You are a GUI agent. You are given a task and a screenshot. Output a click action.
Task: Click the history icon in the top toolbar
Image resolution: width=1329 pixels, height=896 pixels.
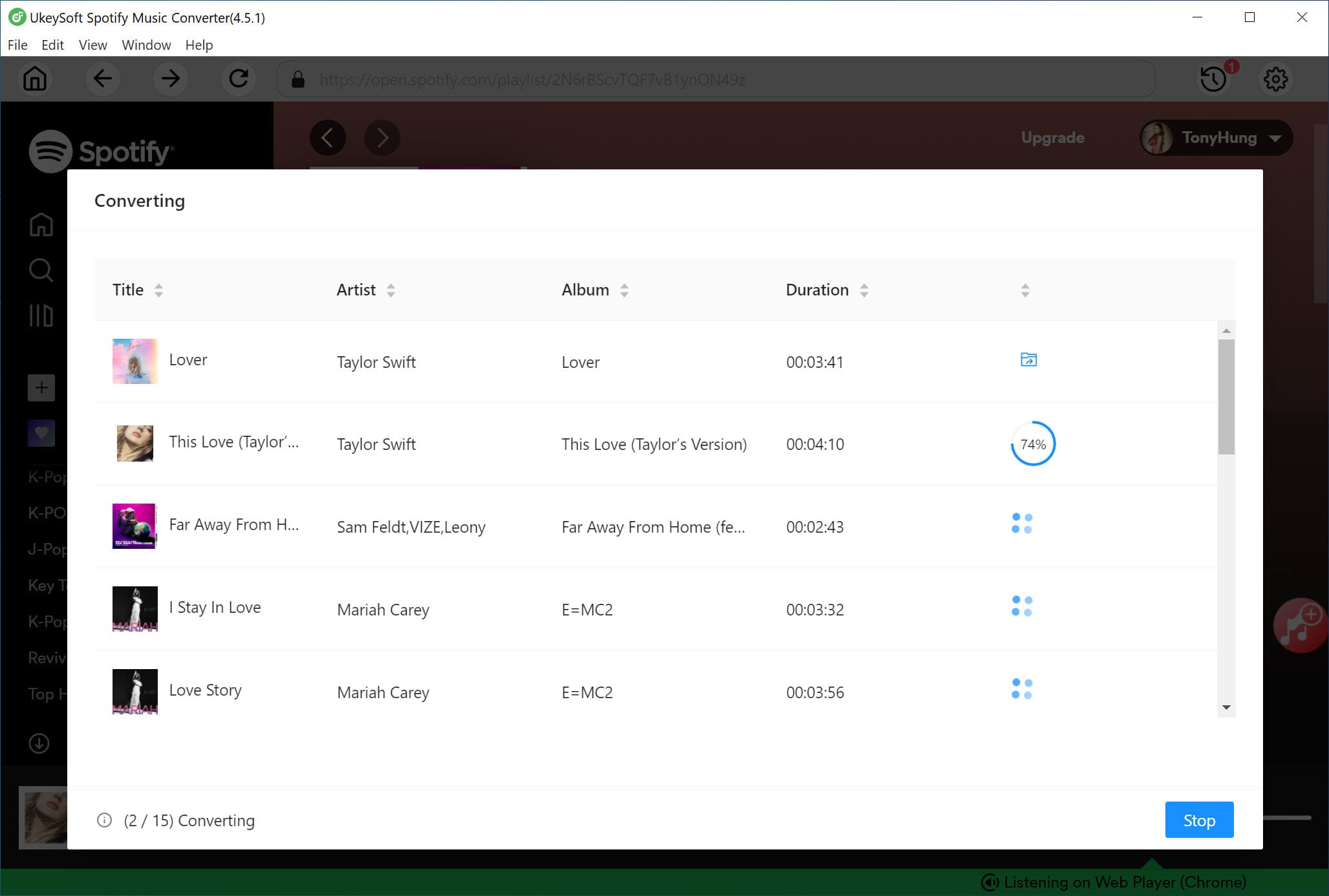pos(1214,79)
